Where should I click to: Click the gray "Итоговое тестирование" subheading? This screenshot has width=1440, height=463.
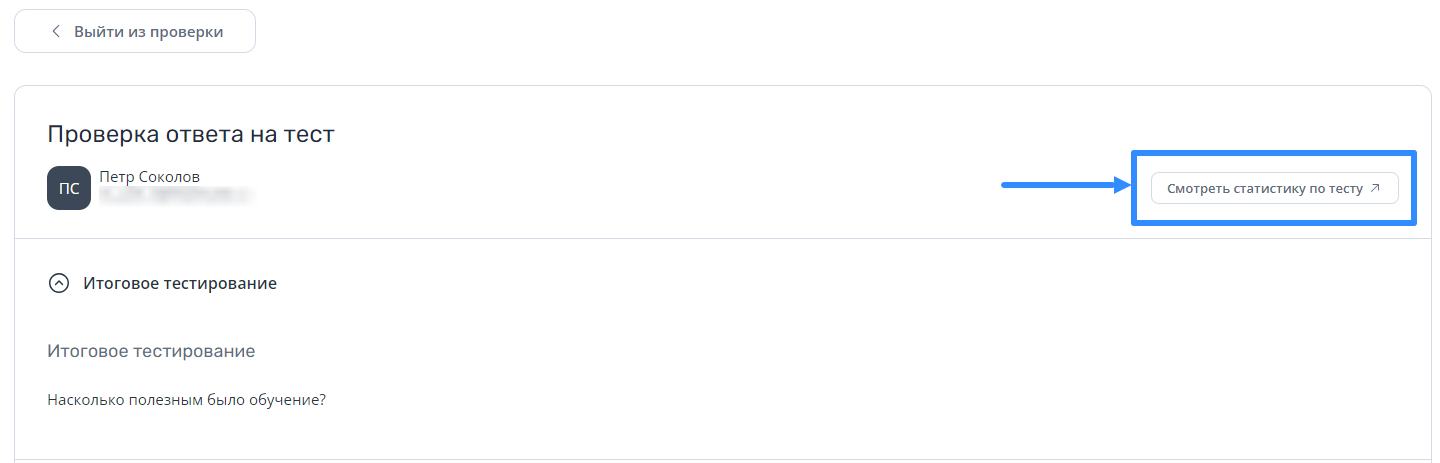click(x=151, y=351)
